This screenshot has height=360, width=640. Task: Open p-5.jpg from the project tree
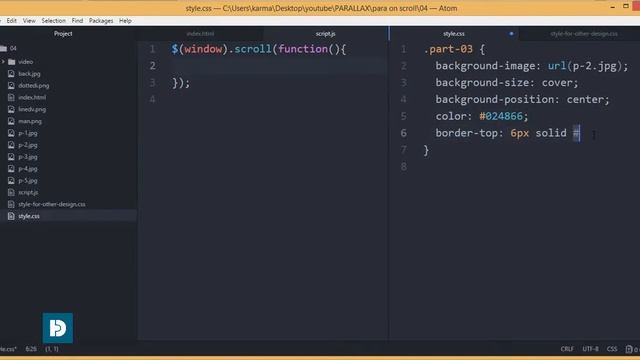(28, 180)
